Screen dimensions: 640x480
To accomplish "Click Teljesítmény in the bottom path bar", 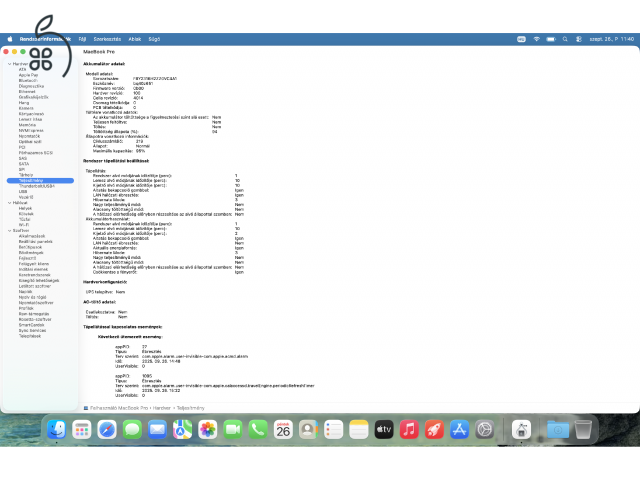I will (x=191, y=408).
